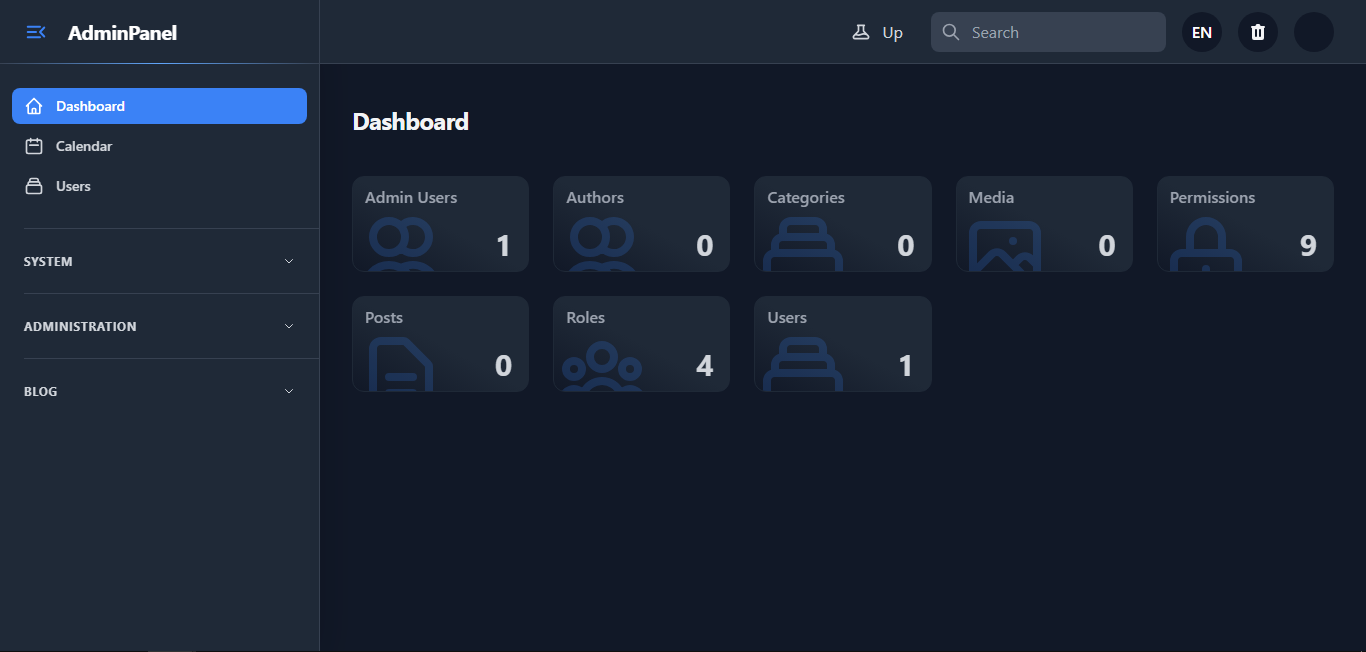
Task: Open the profile avatar in the top right
Action: click(1314, 31)
